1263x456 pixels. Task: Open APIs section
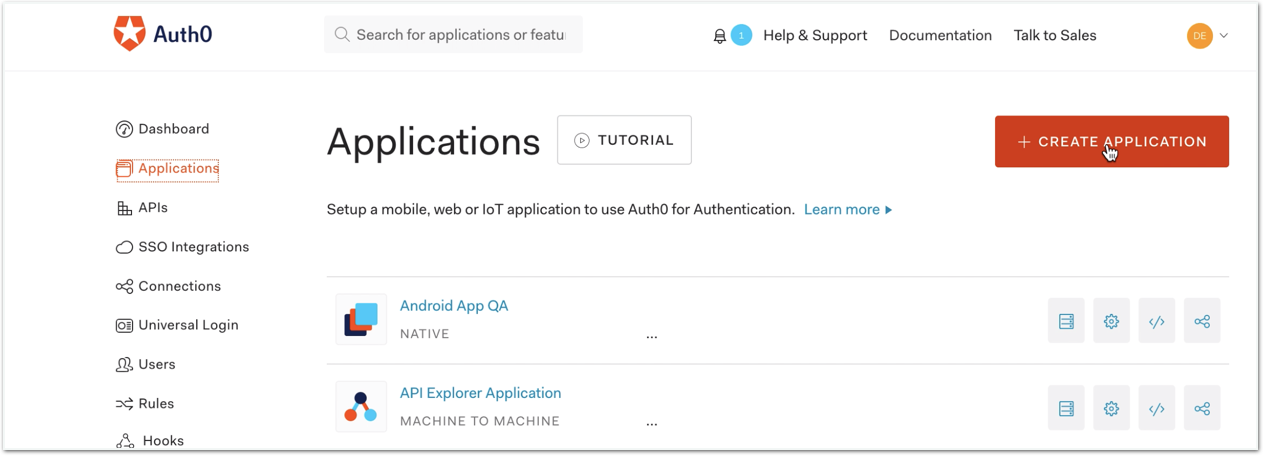coord(153,208)
